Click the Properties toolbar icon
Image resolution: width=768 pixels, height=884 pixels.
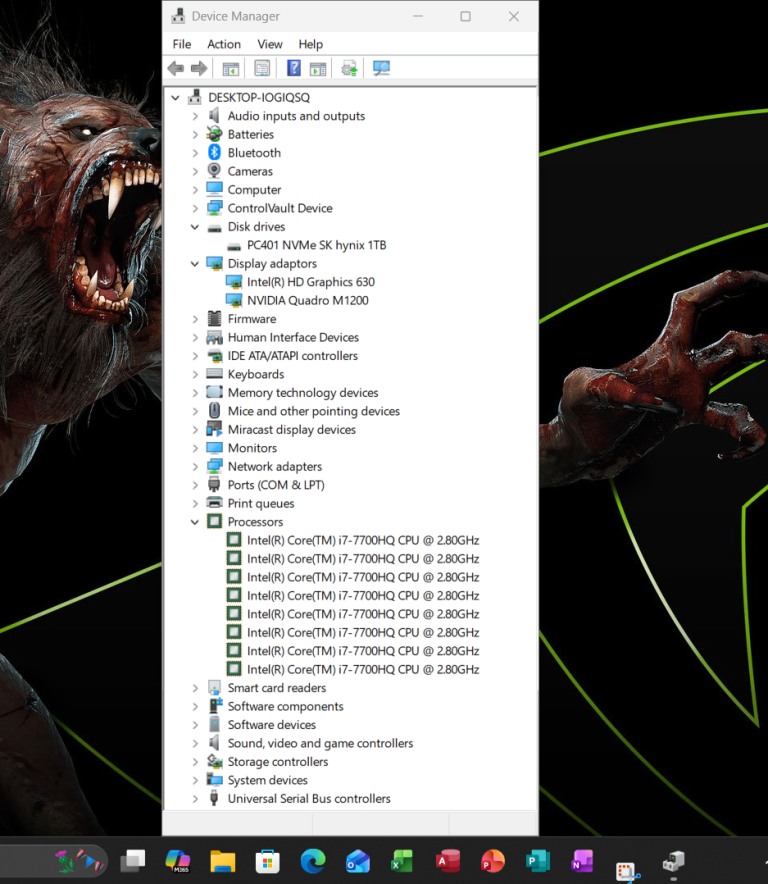(x=262, y=68)
